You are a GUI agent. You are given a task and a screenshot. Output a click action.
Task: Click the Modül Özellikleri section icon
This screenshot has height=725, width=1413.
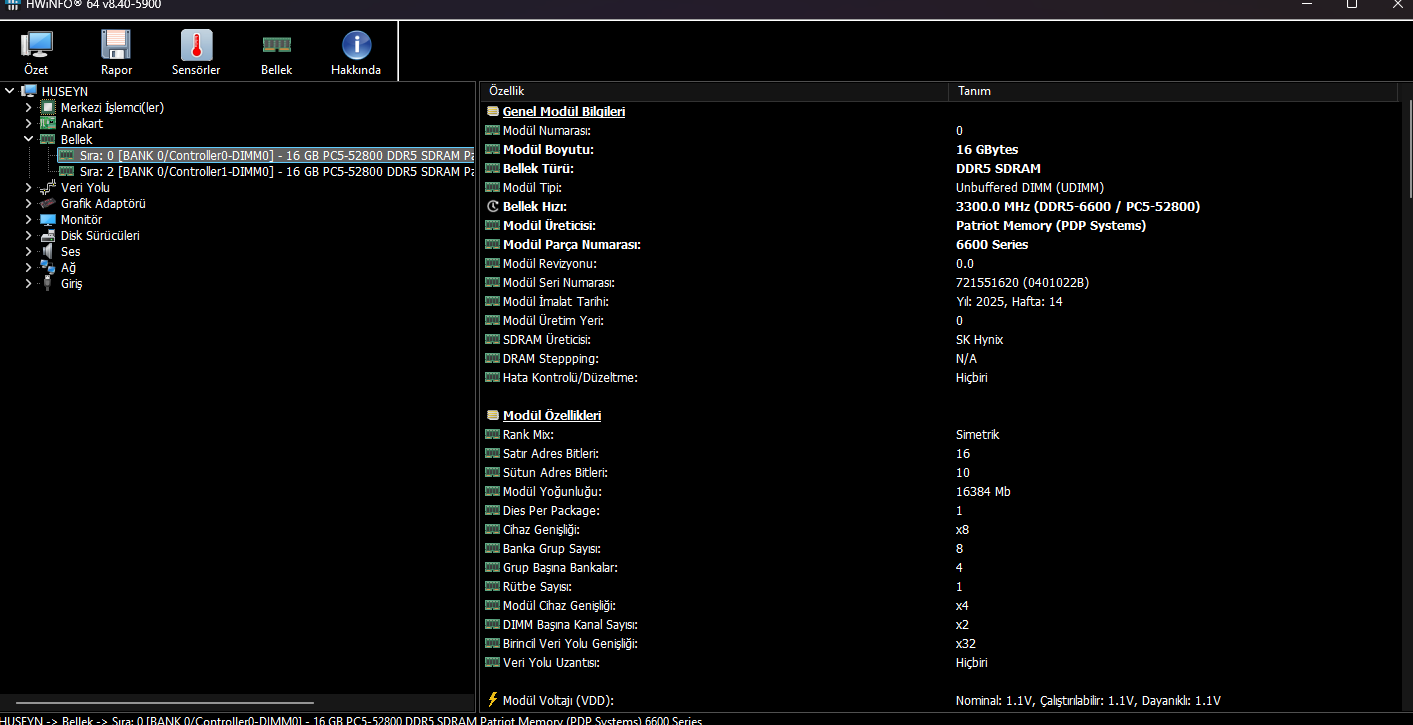point(492,415)
